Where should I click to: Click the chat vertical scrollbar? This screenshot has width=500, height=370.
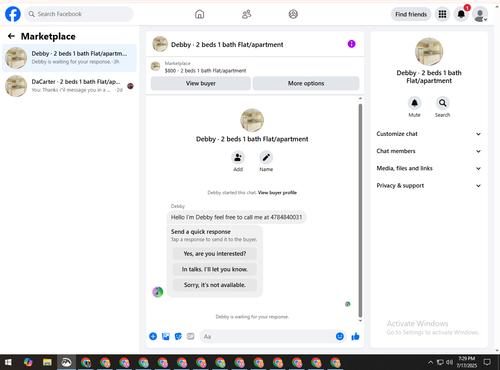click(360, 210)
